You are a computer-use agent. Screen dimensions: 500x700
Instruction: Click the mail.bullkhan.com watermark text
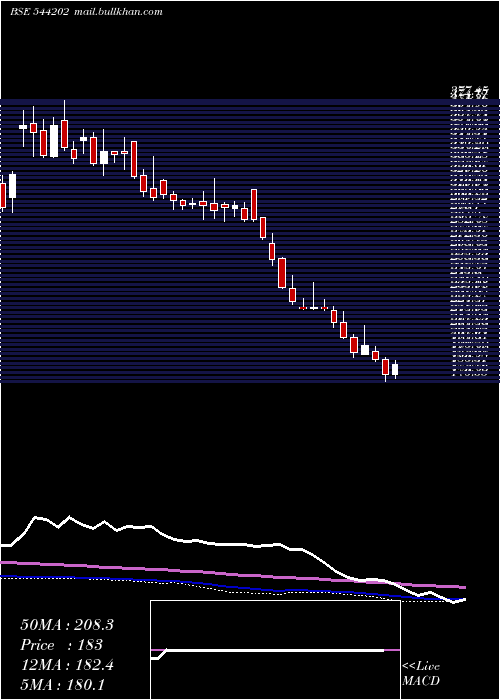117,12
